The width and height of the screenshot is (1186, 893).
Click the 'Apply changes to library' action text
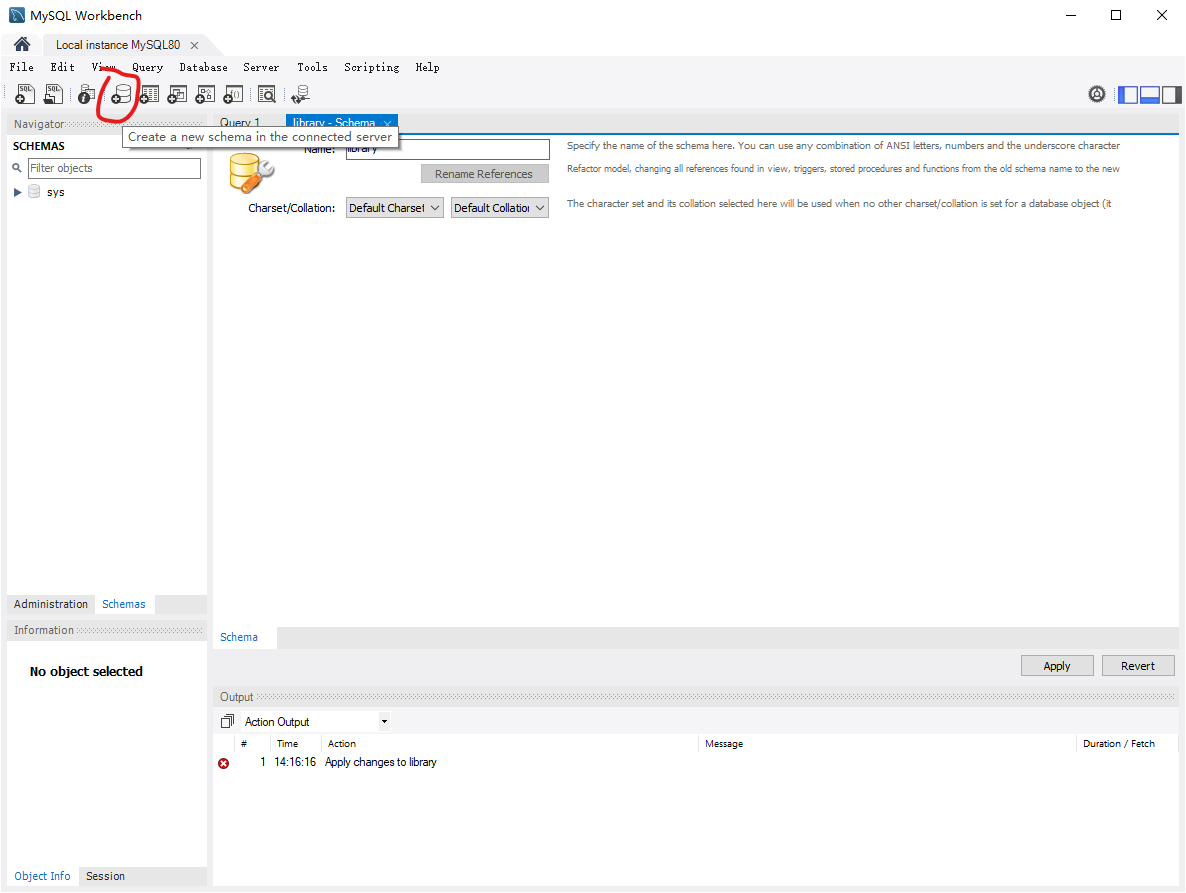pos(380,762)
